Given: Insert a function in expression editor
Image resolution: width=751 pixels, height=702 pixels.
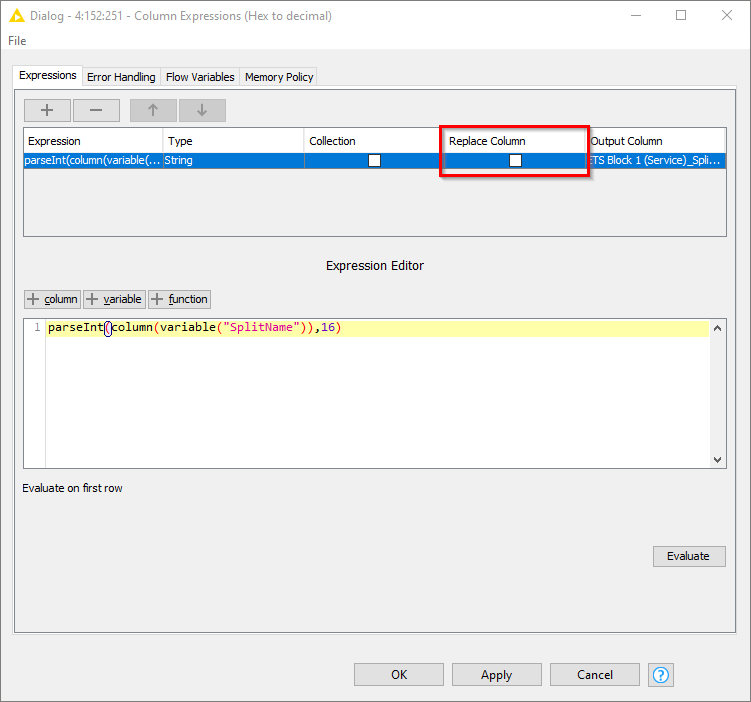Looking at the screenshot, I should pos(179,299).
